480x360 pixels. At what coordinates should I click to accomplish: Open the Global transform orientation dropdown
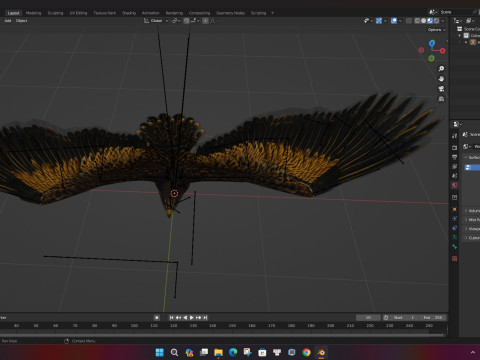pos(156,21)
